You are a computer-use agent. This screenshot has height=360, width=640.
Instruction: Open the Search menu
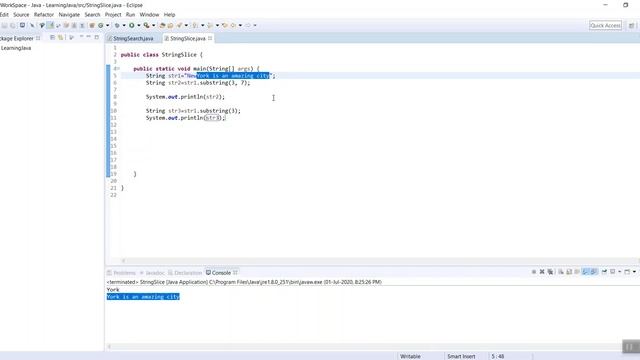coord(92,14)
